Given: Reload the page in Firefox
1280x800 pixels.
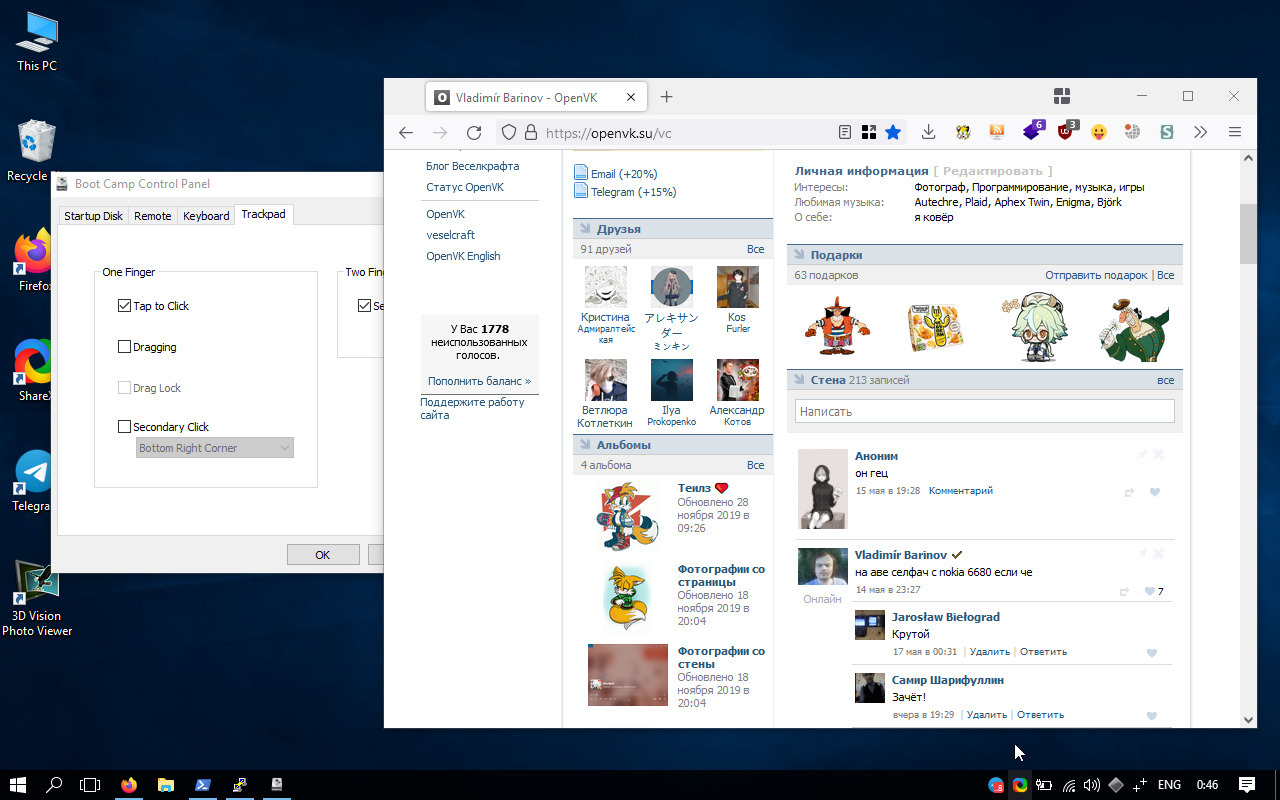Looking at the screenshot, I should pyautogui.click(x=474, y=133).
